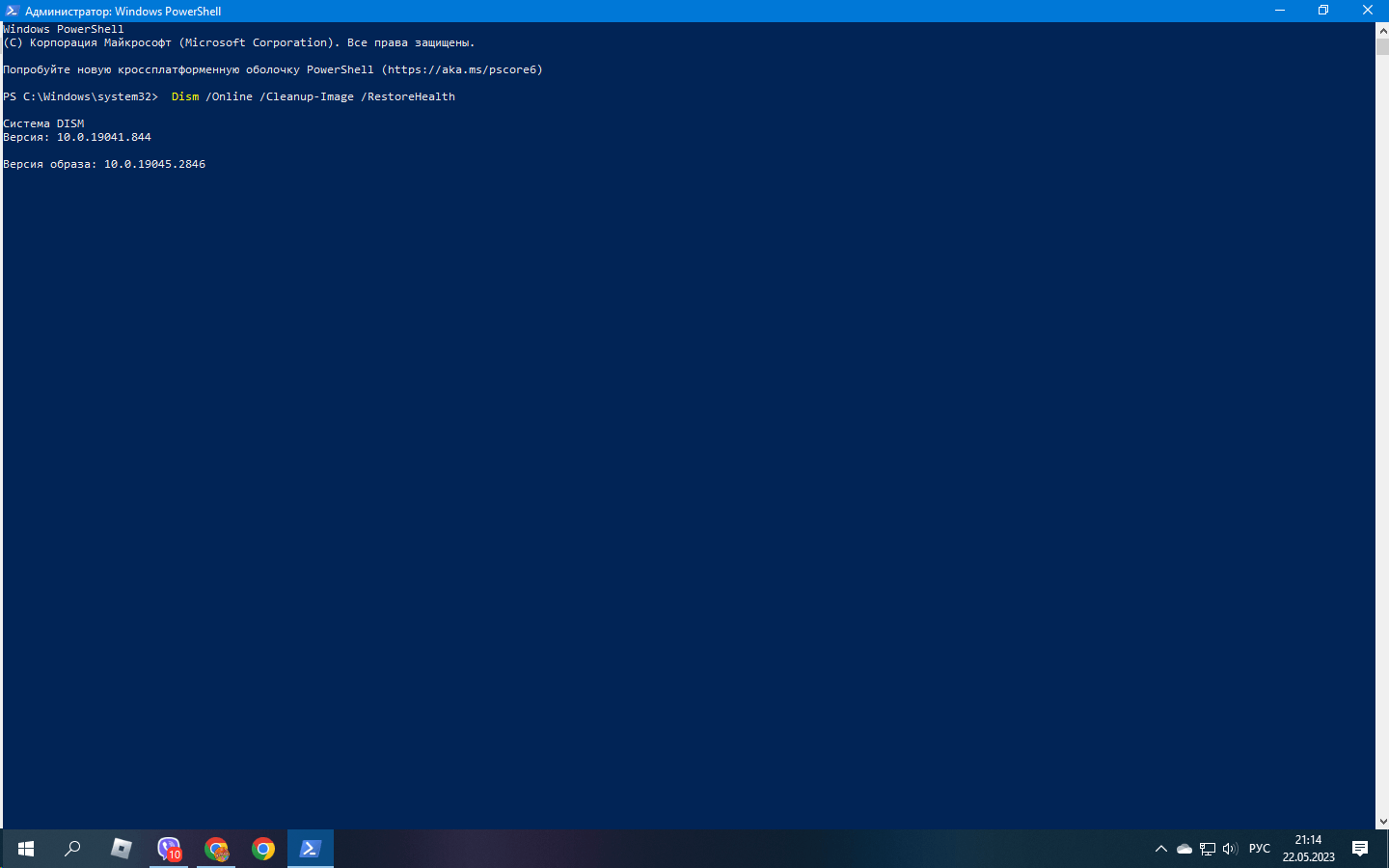Activate the PowerShell taskbar icon
1389x868 pixels.
pyautogui.click(x=311, y=849)
